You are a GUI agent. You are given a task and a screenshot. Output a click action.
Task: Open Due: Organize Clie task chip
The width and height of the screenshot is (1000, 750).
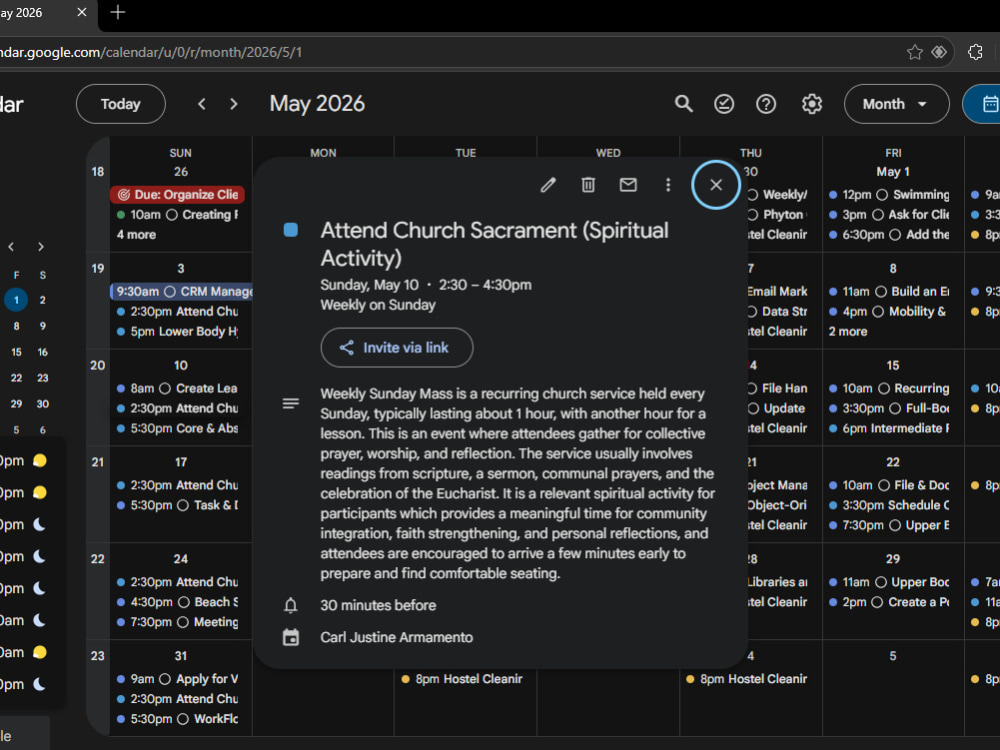click(177, 195)
